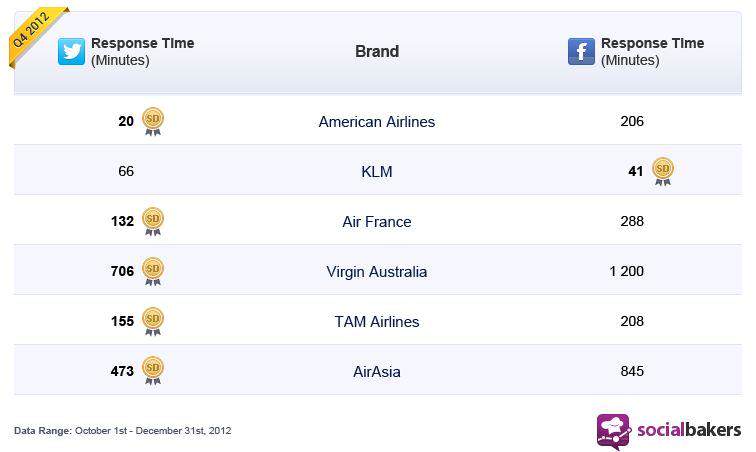This screenshot has width=756, height=452.
Task: Open the American Airlines brand link
Action: click(x=377, y=122)
